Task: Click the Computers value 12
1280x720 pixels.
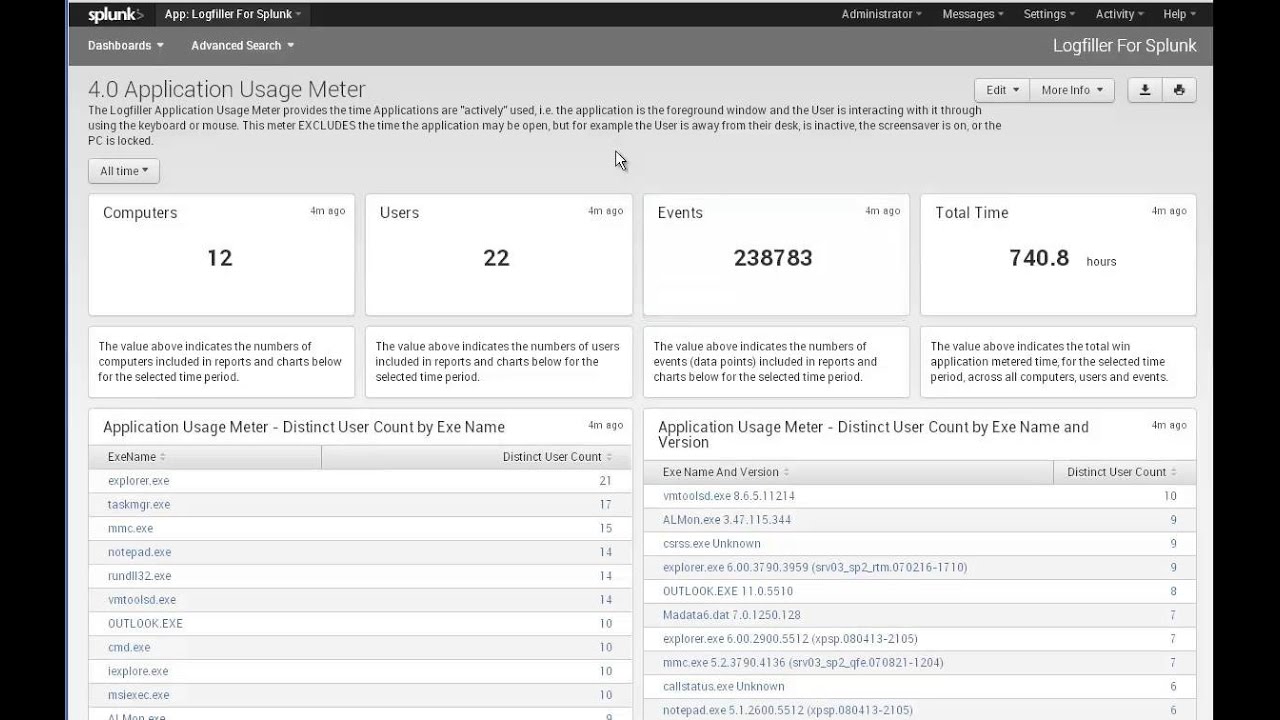Action: click(x=220, y=258)
